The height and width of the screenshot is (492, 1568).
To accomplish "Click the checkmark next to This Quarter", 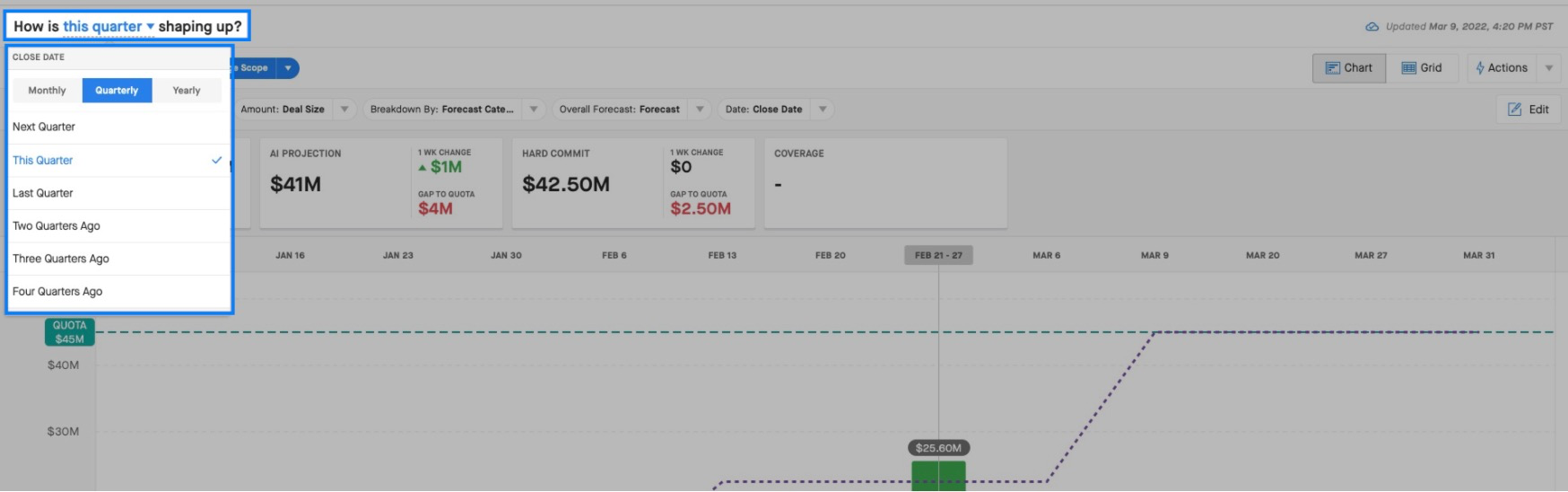I will click(x=216, y=160).
